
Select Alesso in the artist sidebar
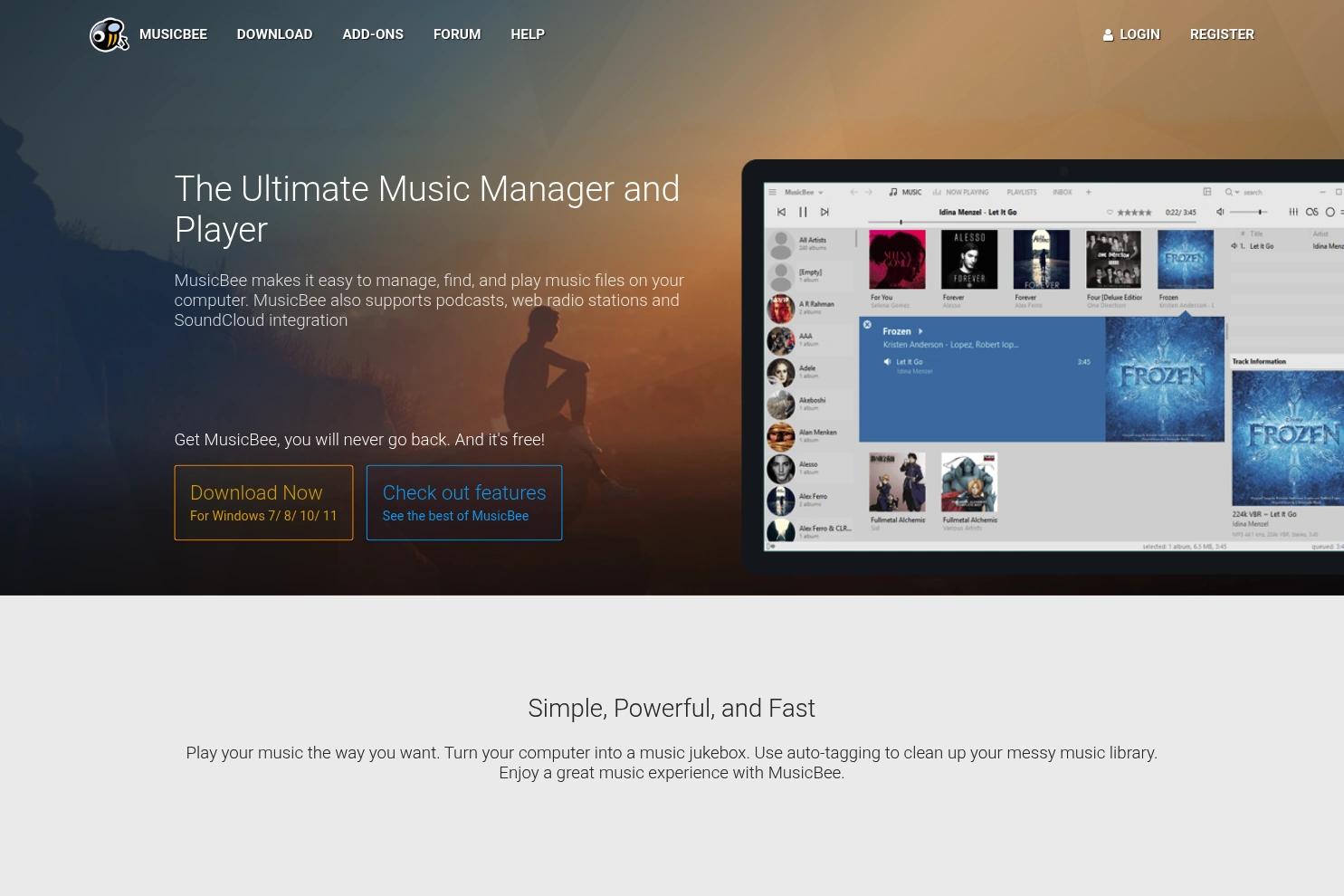click(810, 469)
